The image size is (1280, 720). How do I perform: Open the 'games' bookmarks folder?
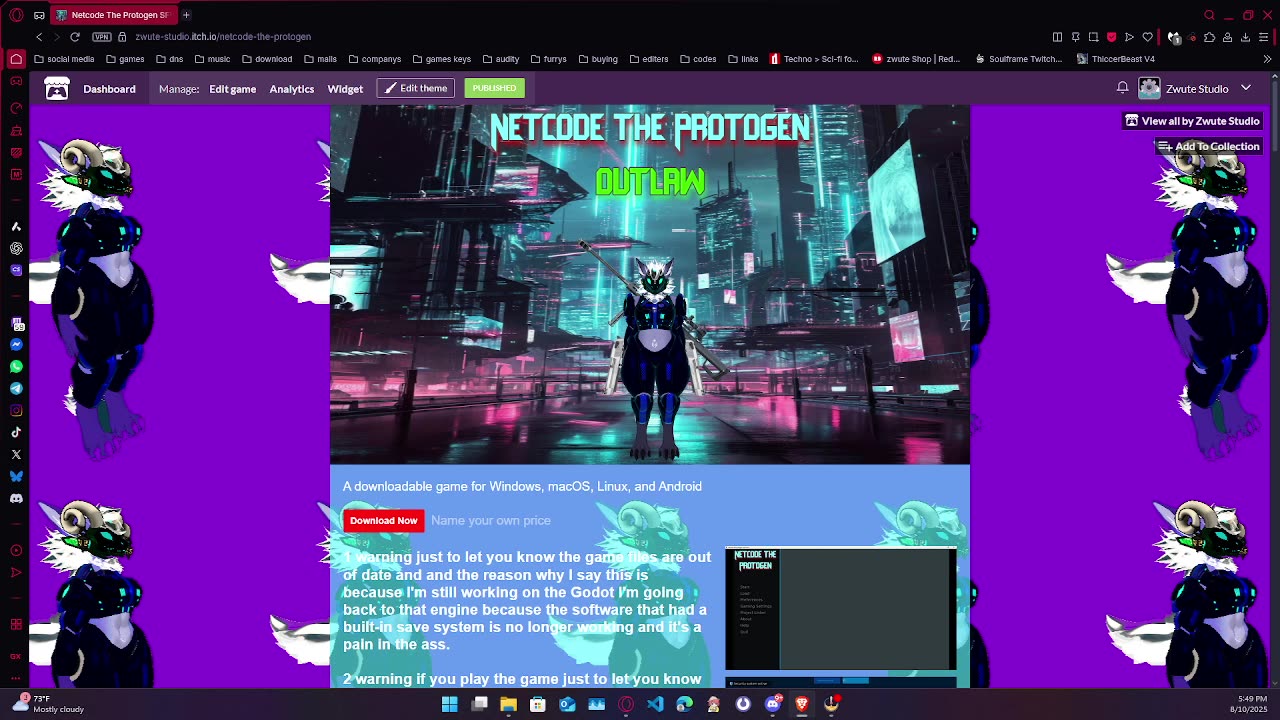pyautogui.click(x=125, y=59)
